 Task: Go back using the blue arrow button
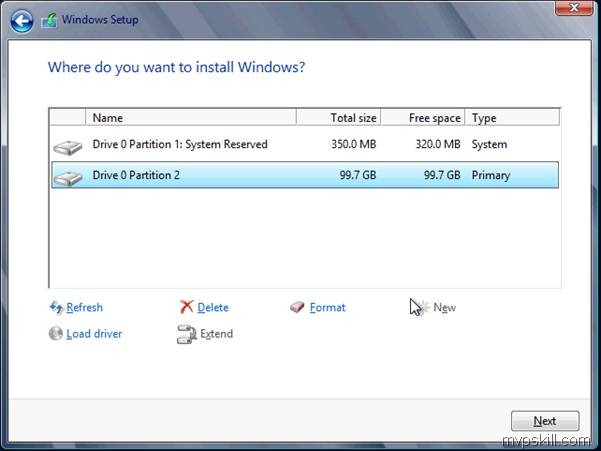21,20
